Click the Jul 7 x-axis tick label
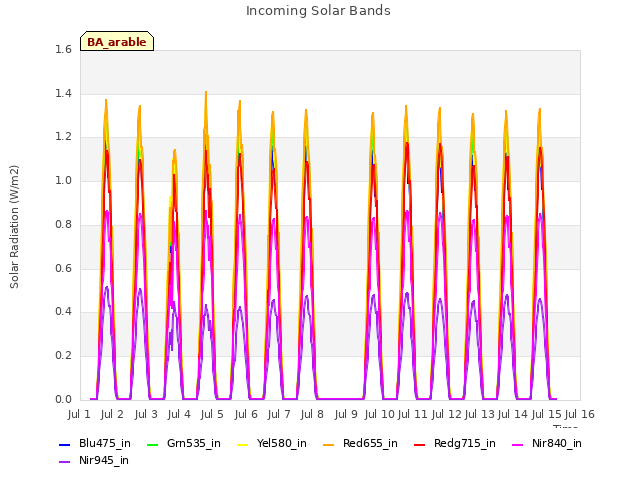640x480 pixels. [x=279, y=414]
